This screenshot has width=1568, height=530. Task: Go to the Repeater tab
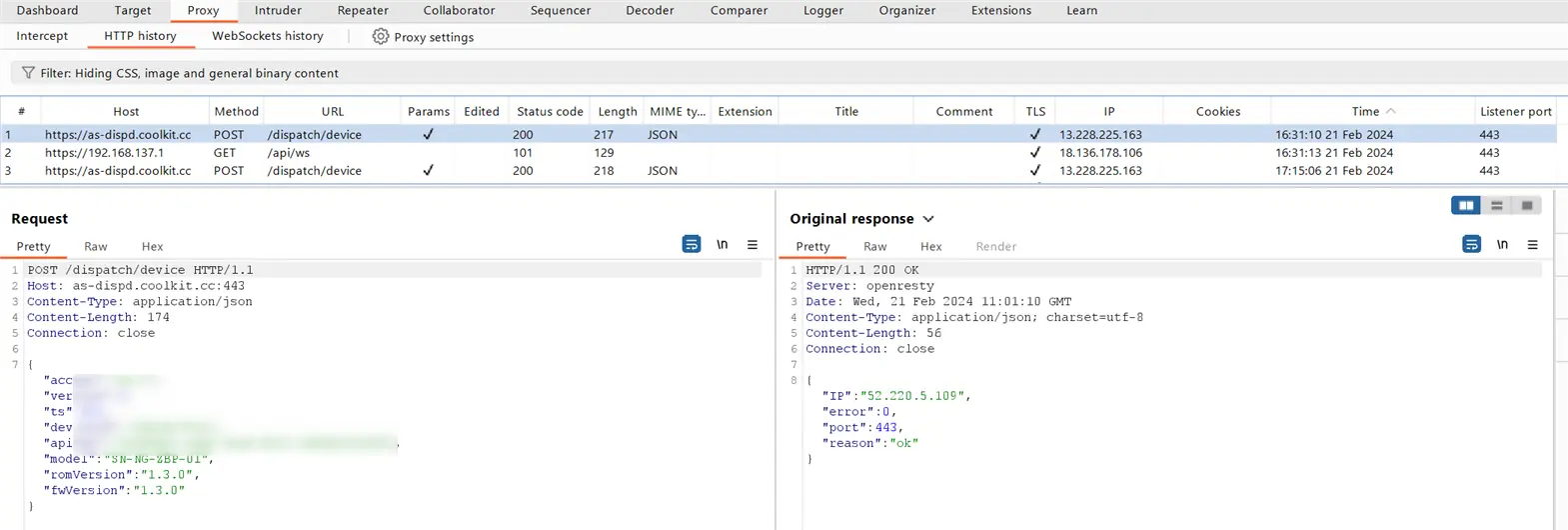[x=363, y=10]
